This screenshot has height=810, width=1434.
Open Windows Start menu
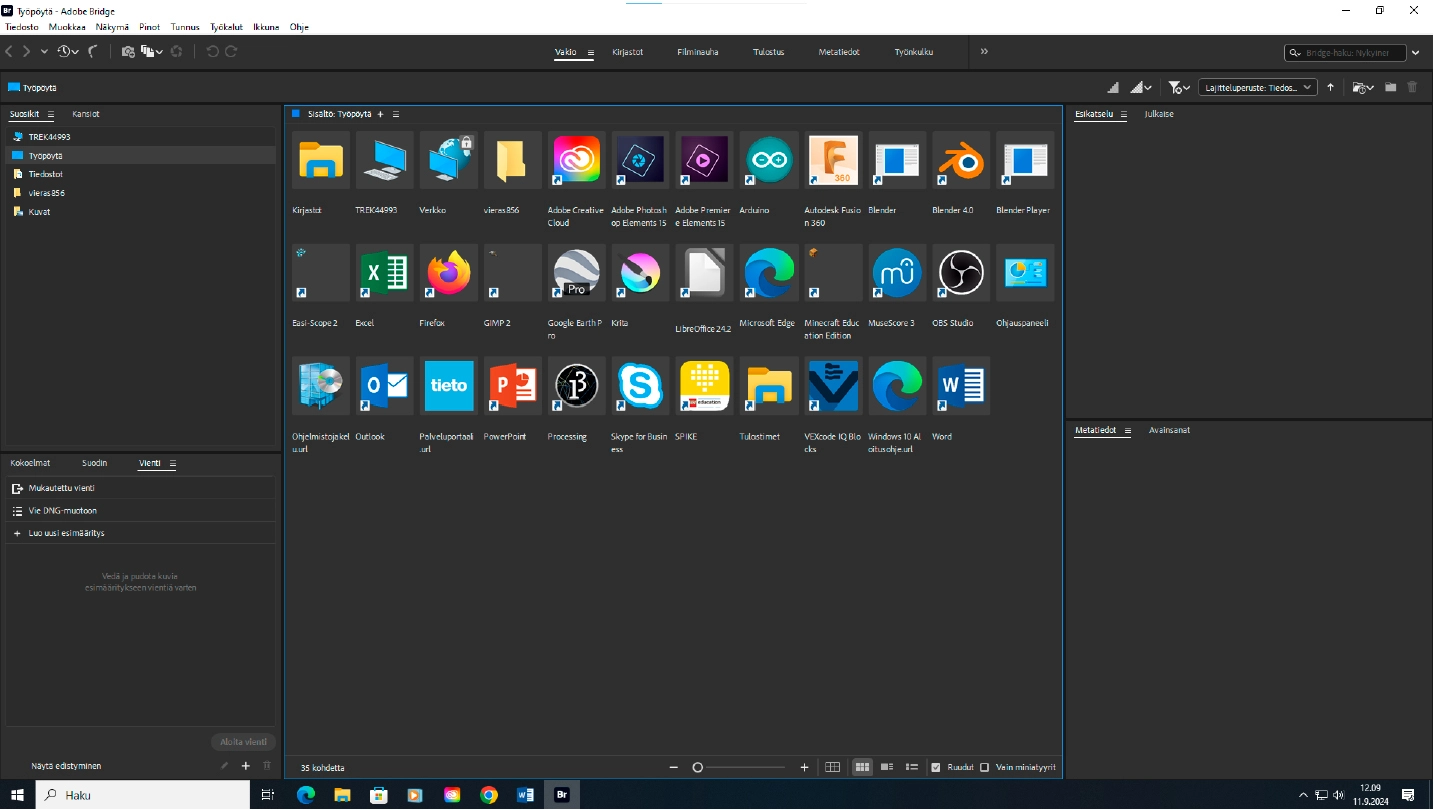pos(18,795)
